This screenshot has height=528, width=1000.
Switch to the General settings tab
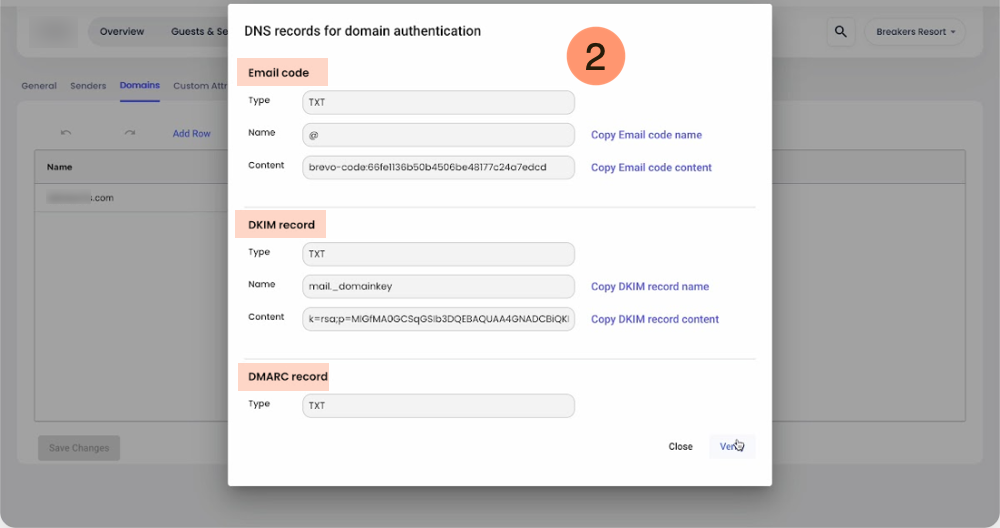39,86
